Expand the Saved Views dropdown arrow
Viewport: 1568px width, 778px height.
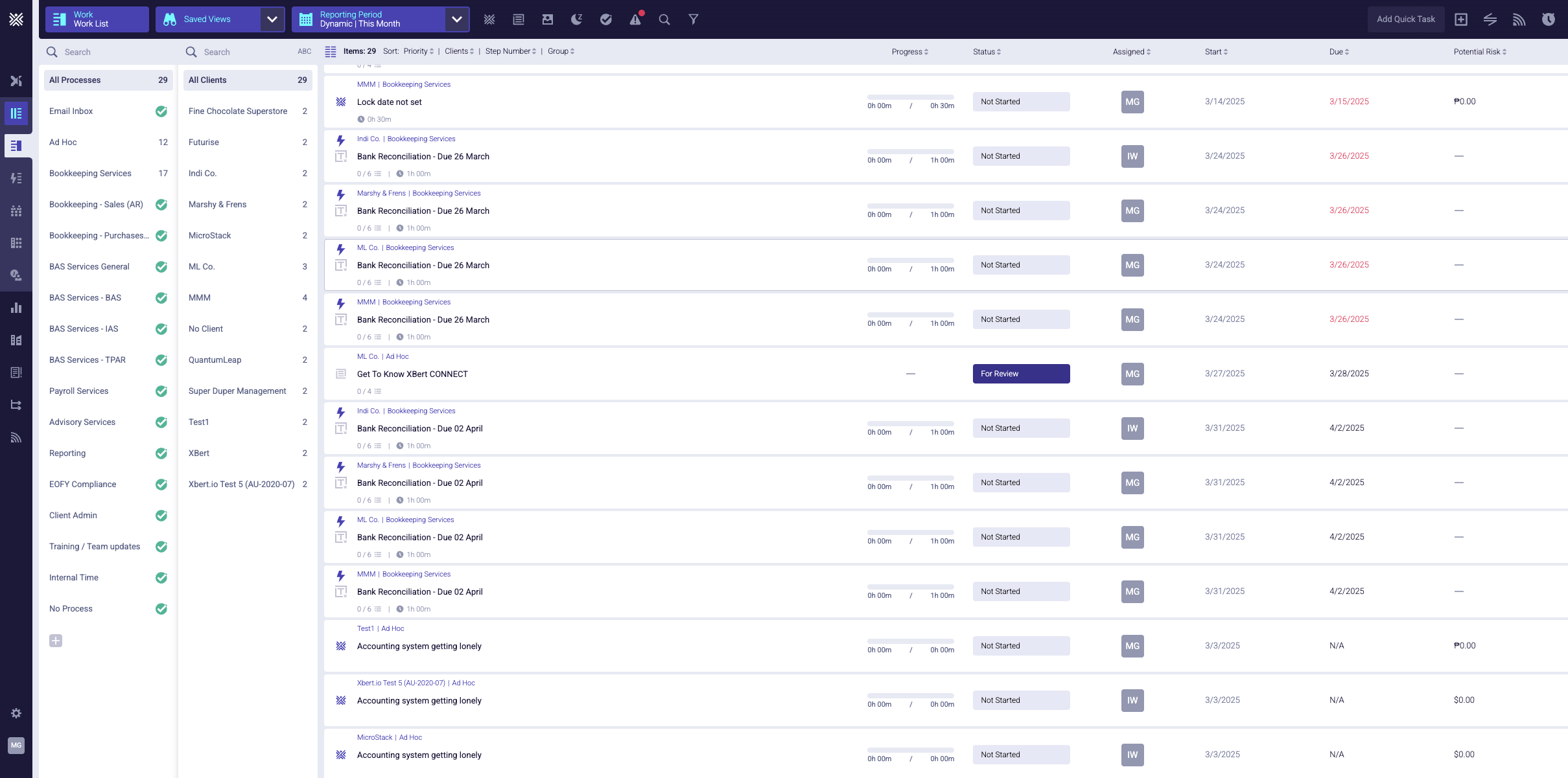(272, 19)
